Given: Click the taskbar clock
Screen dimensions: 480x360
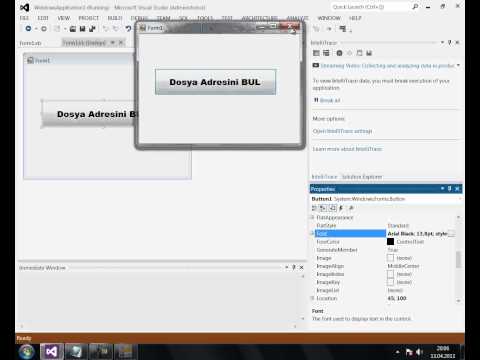Looking at the screenshot, I should click(443, 352).
